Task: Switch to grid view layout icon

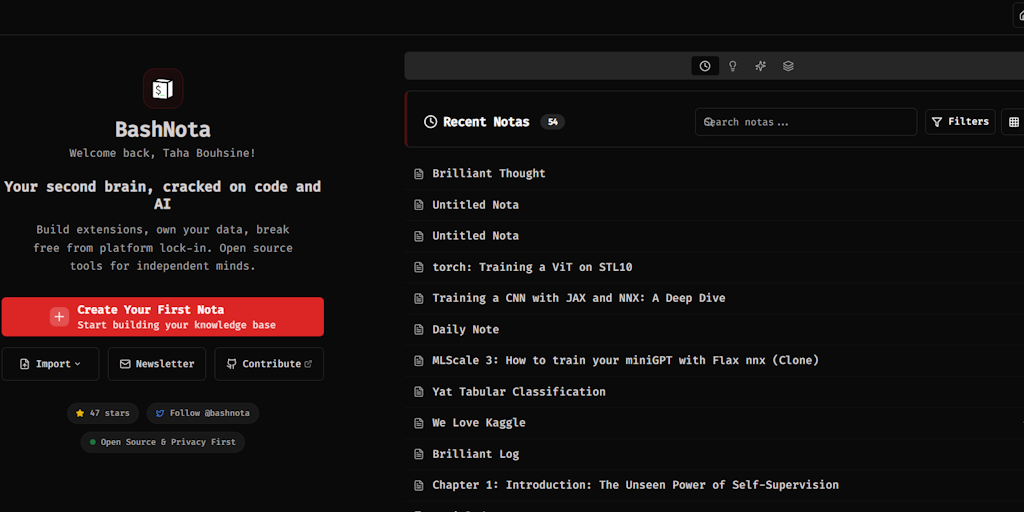Action: click(1014, 122)
